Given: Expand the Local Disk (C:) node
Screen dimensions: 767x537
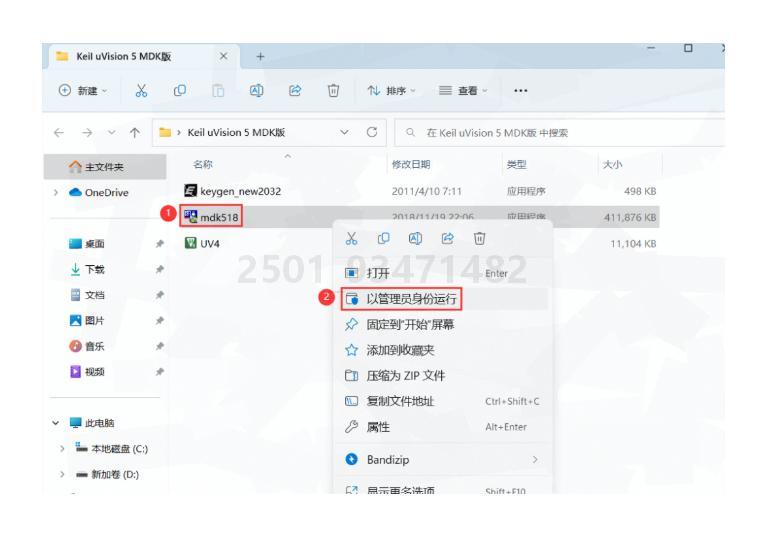Looking at the screenshot, I should [x=62, y=448].
